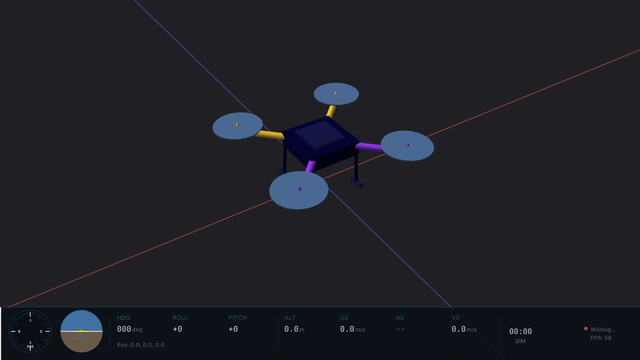This screenshot has width=640, height=360.
Task: Click the Waiting... status label
Action: tap(603, 329)
